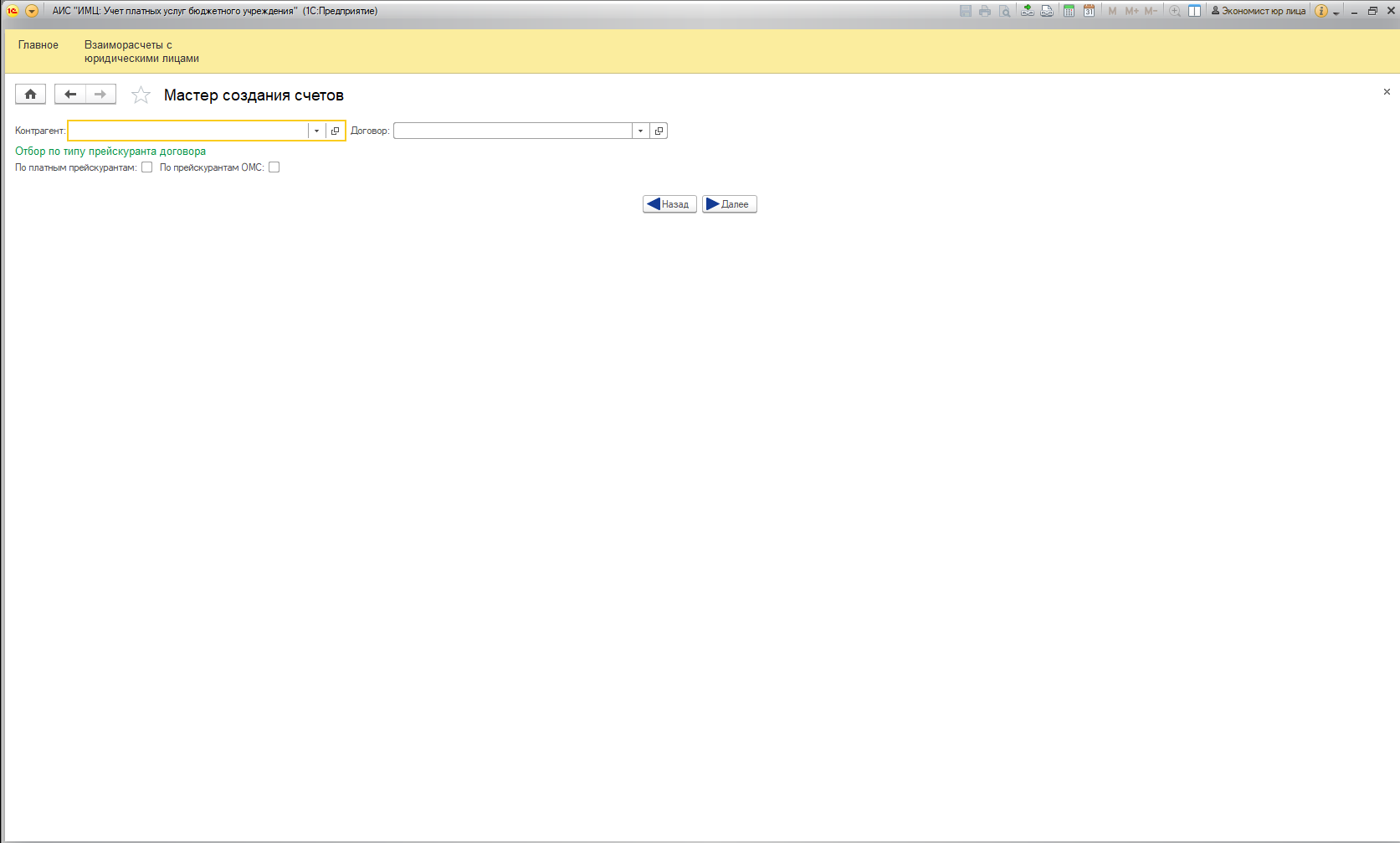This screenshot has height=843, width=1400.
Task: Open Взаиморасчеты с юридическими лицами section
Action: pos(141,52)
